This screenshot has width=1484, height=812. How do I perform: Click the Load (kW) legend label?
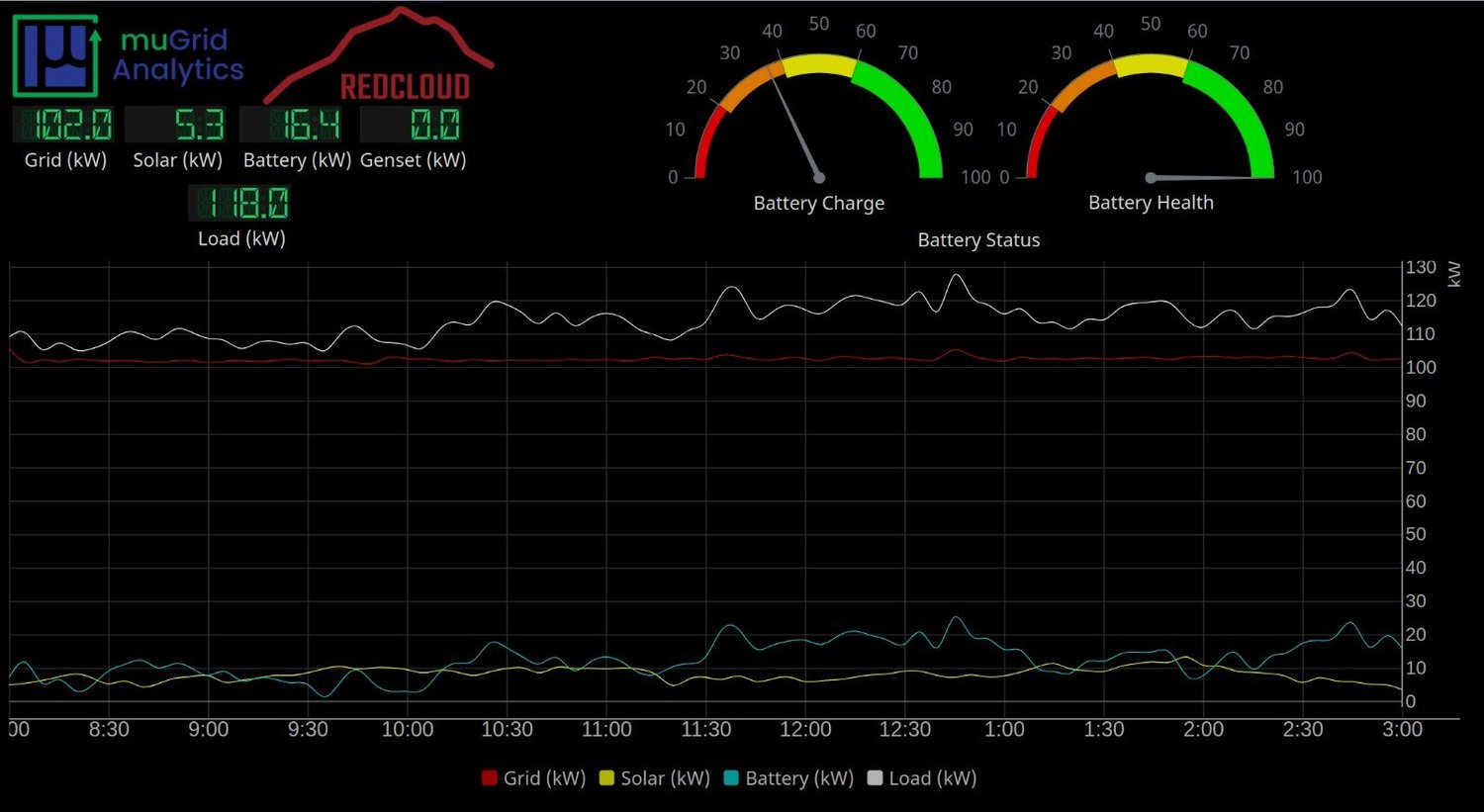tap(931, 778)
